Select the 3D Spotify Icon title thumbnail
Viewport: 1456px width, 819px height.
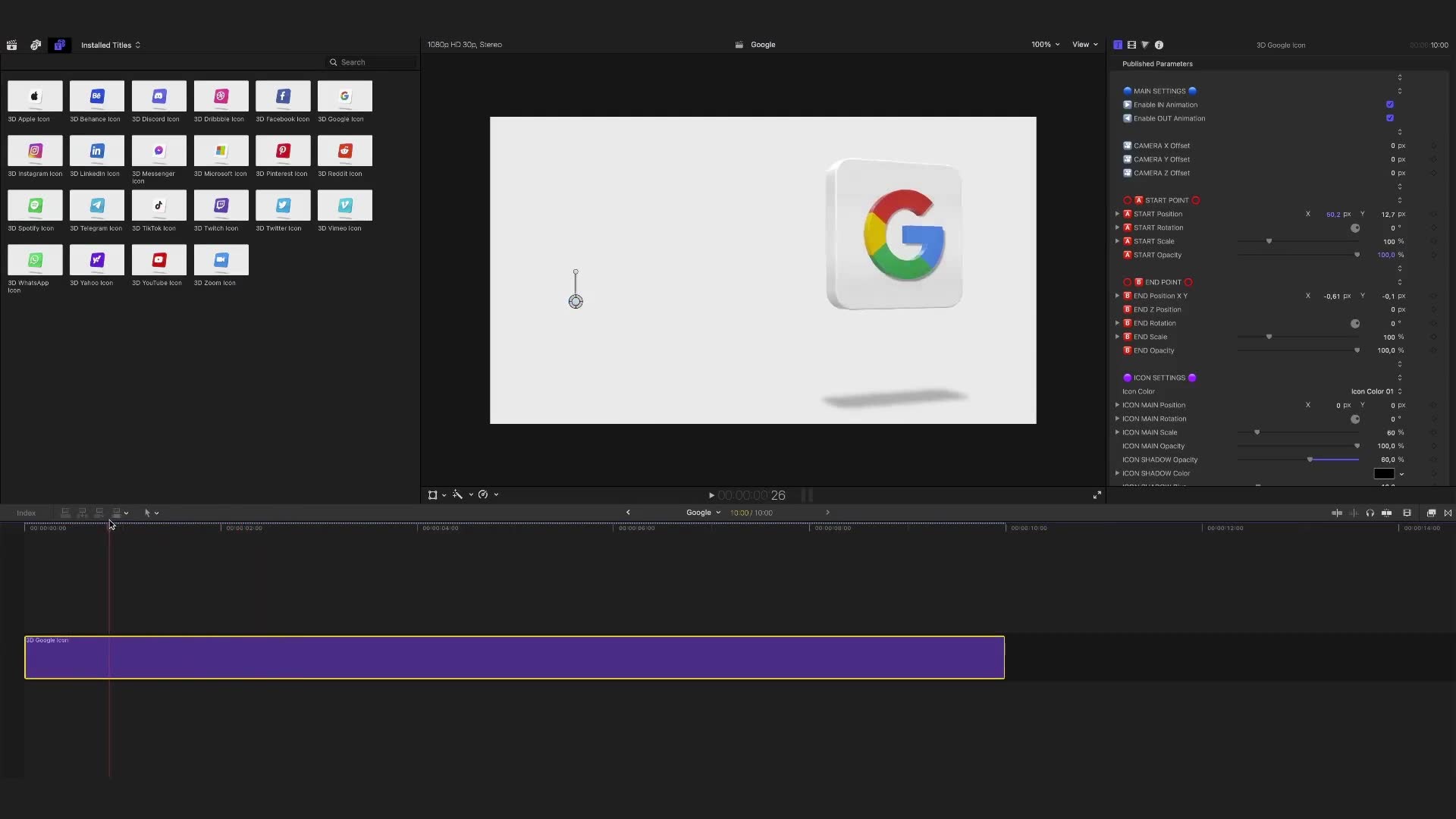click(x=35, y=206)
